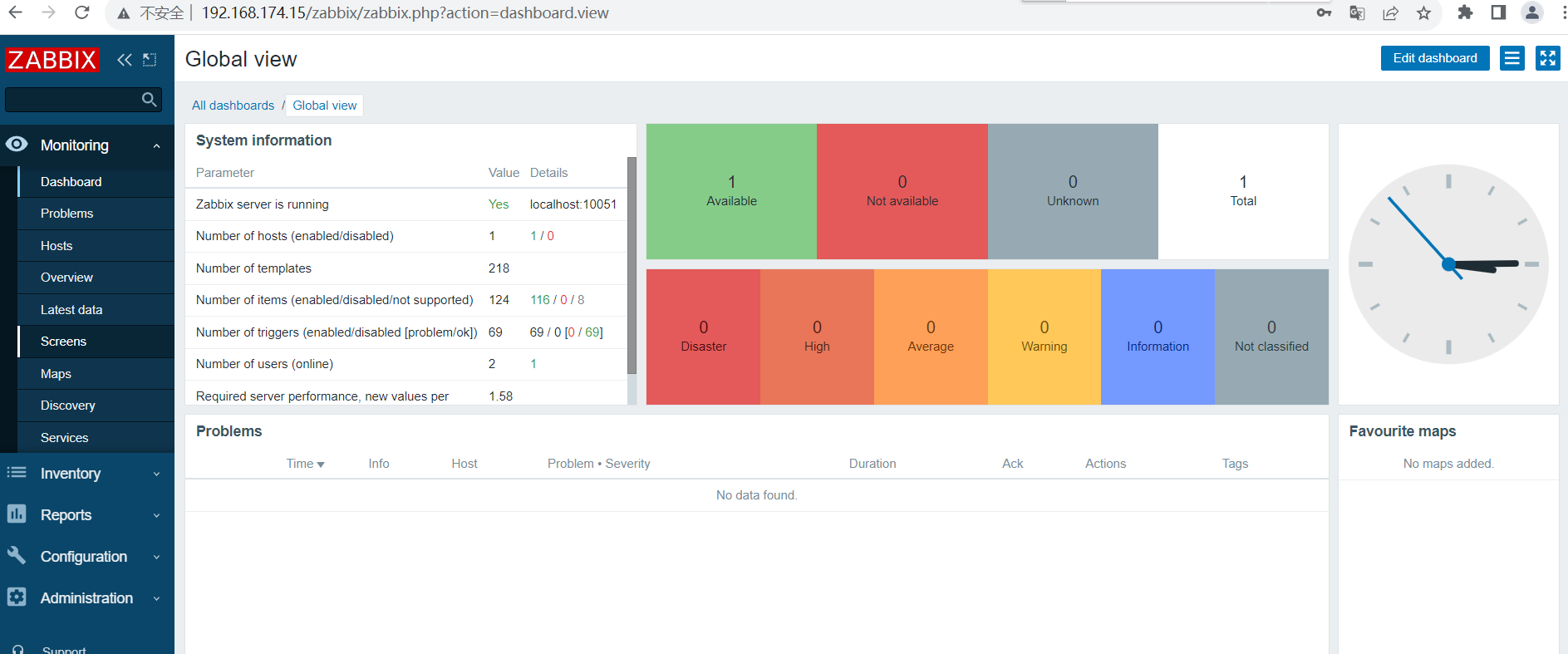Click Problems widget heading

coord(229,431)
